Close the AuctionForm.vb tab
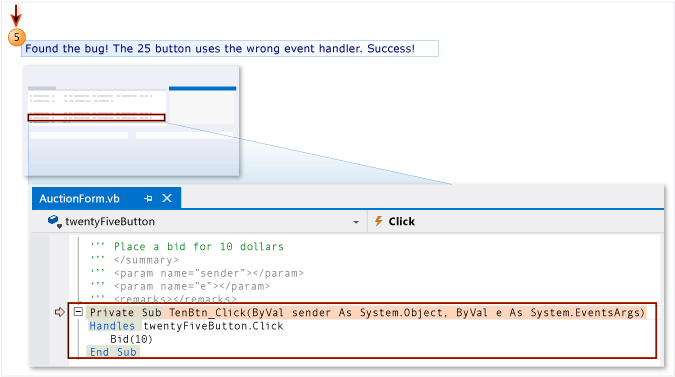Viewport: 675px width, 377px height. [x=167, y=198]
